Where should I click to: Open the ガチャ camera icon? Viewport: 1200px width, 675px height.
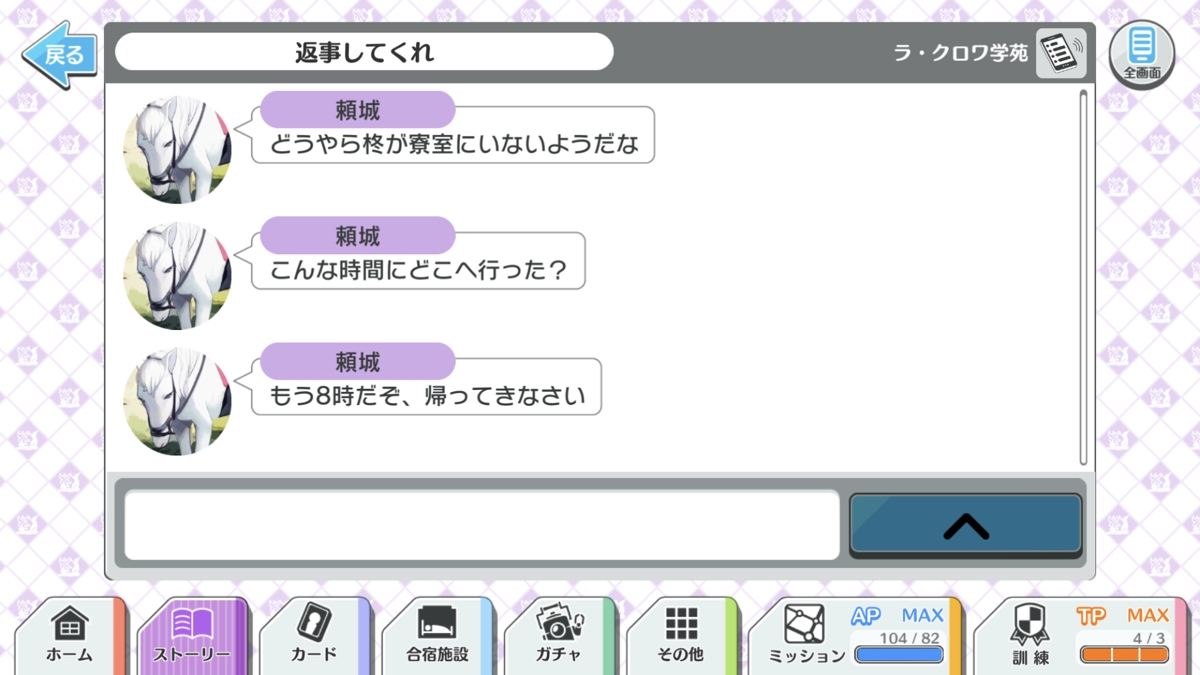pos(559,636)
